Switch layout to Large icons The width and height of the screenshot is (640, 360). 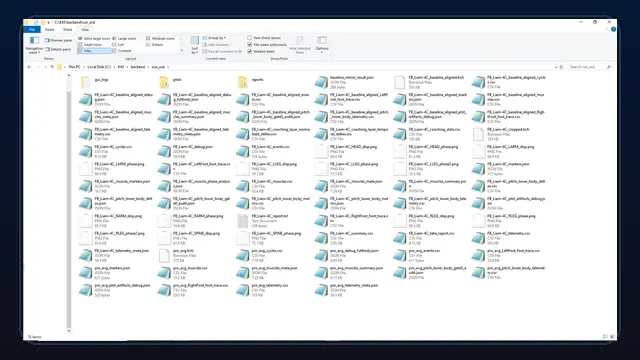(124, 38)
